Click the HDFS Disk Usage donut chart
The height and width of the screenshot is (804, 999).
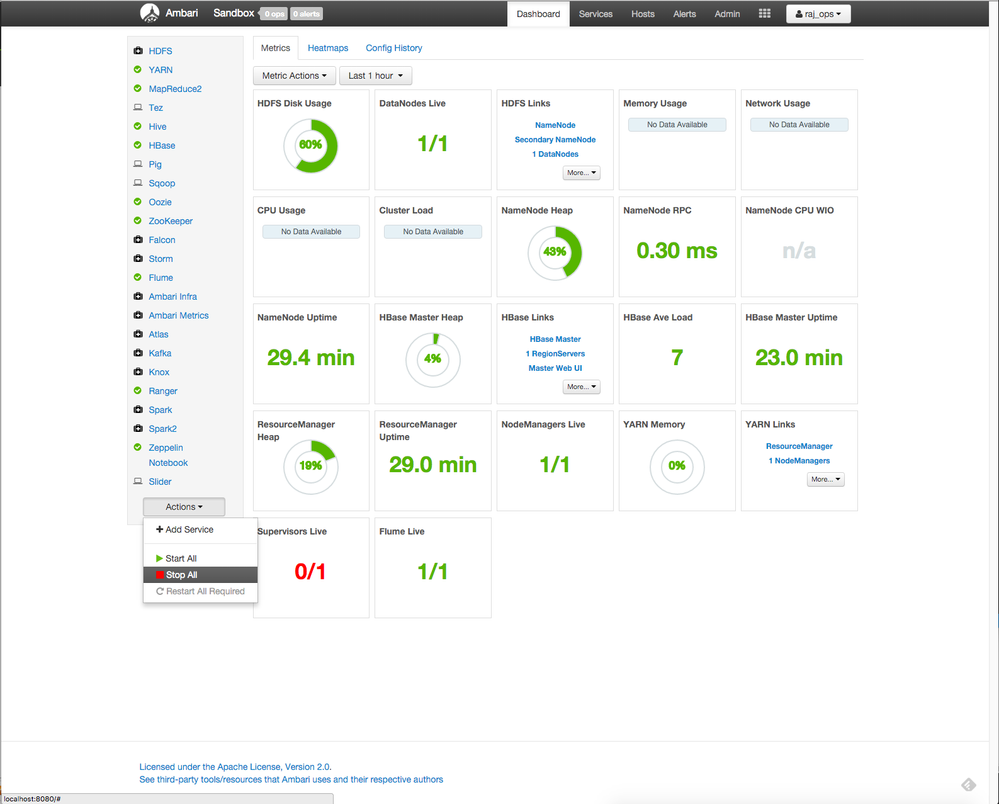click(310, 145)
